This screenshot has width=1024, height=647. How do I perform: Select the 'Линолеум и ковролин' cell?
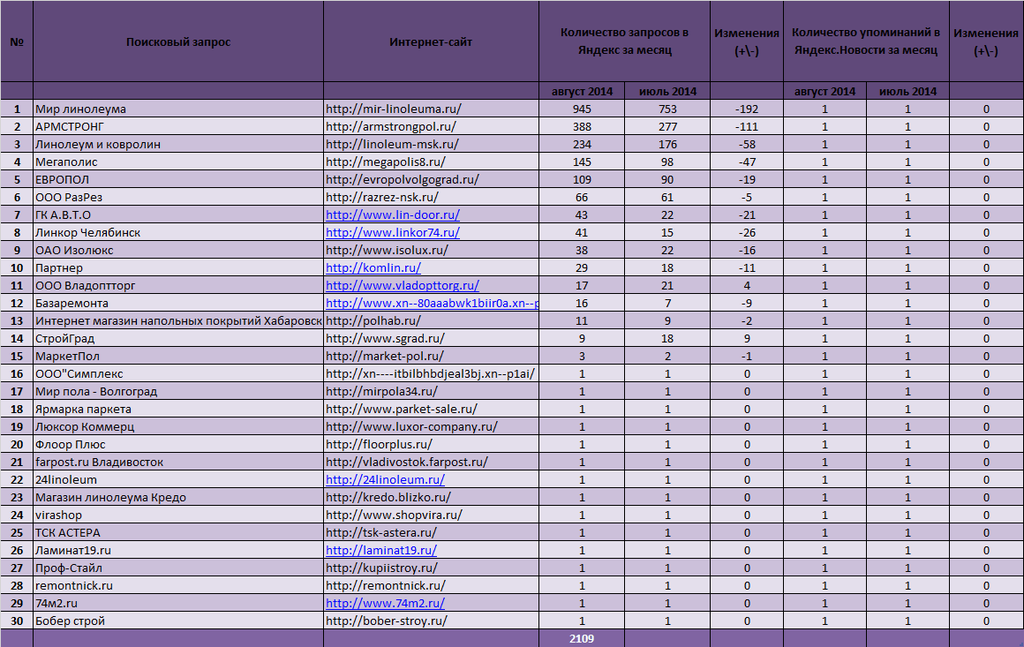178,144
